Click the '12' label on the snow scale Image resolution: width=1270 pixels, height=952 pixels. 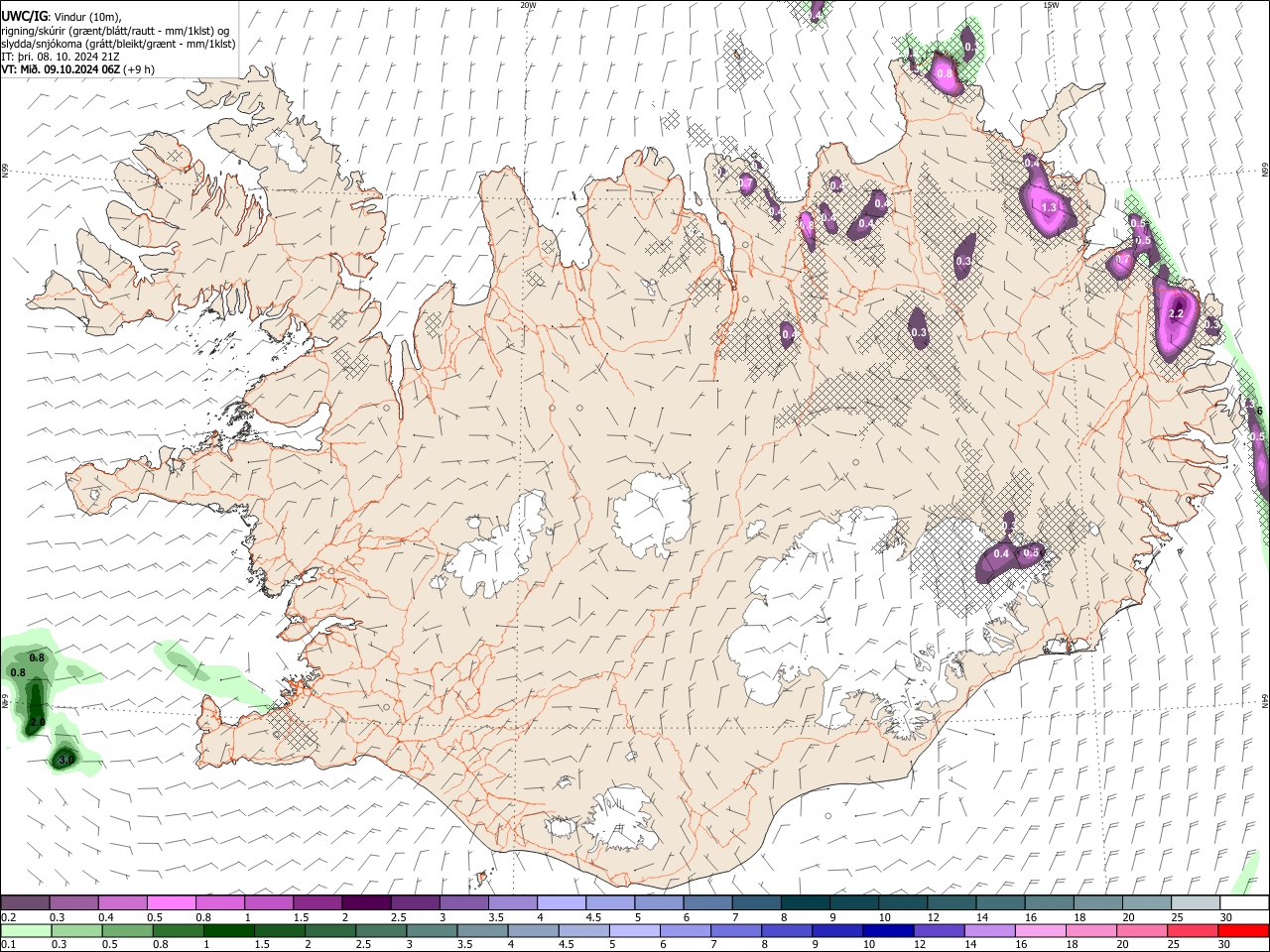933,917
